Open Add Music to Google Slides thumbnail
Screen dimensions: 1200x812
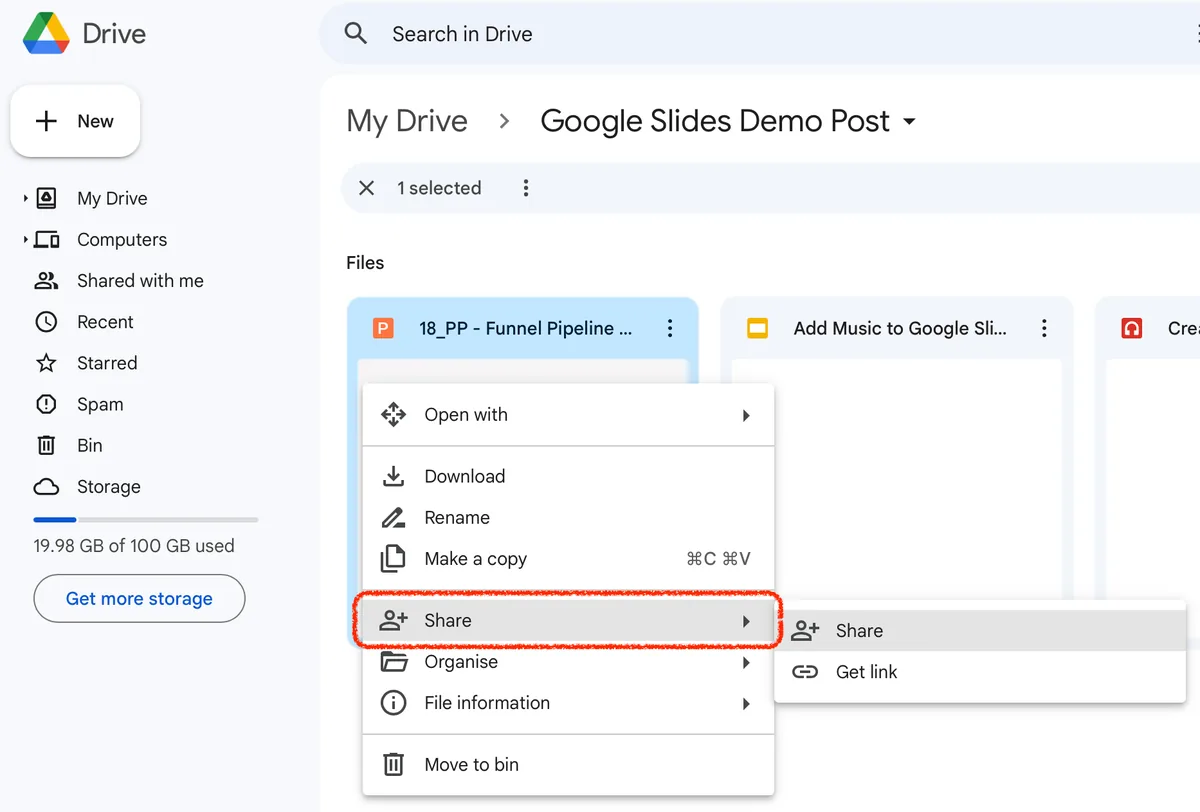pos(896,478)
